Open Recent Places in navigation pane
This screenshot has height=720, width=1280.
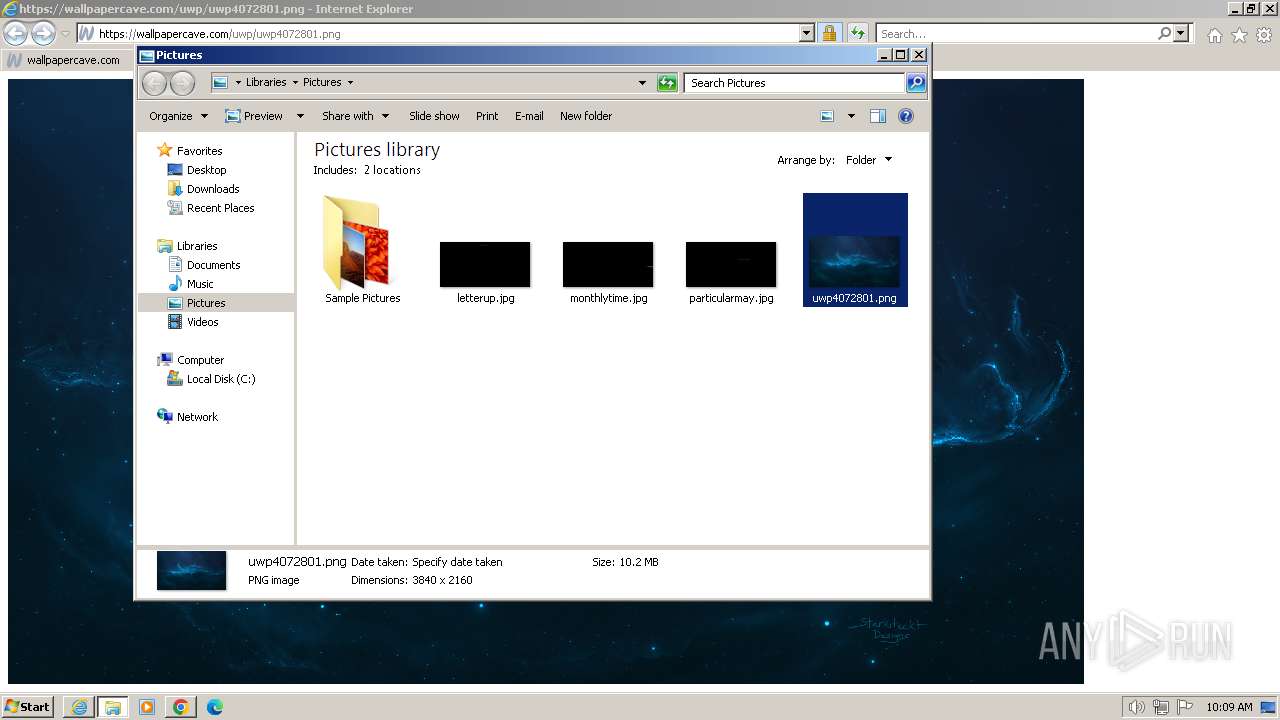pyautogui.click(x=220, y=208)
